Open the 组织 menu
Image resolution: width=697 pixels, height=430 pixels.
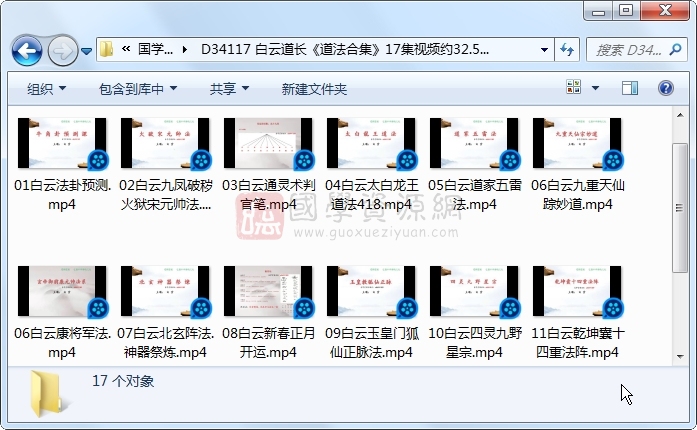click(46, 89)
